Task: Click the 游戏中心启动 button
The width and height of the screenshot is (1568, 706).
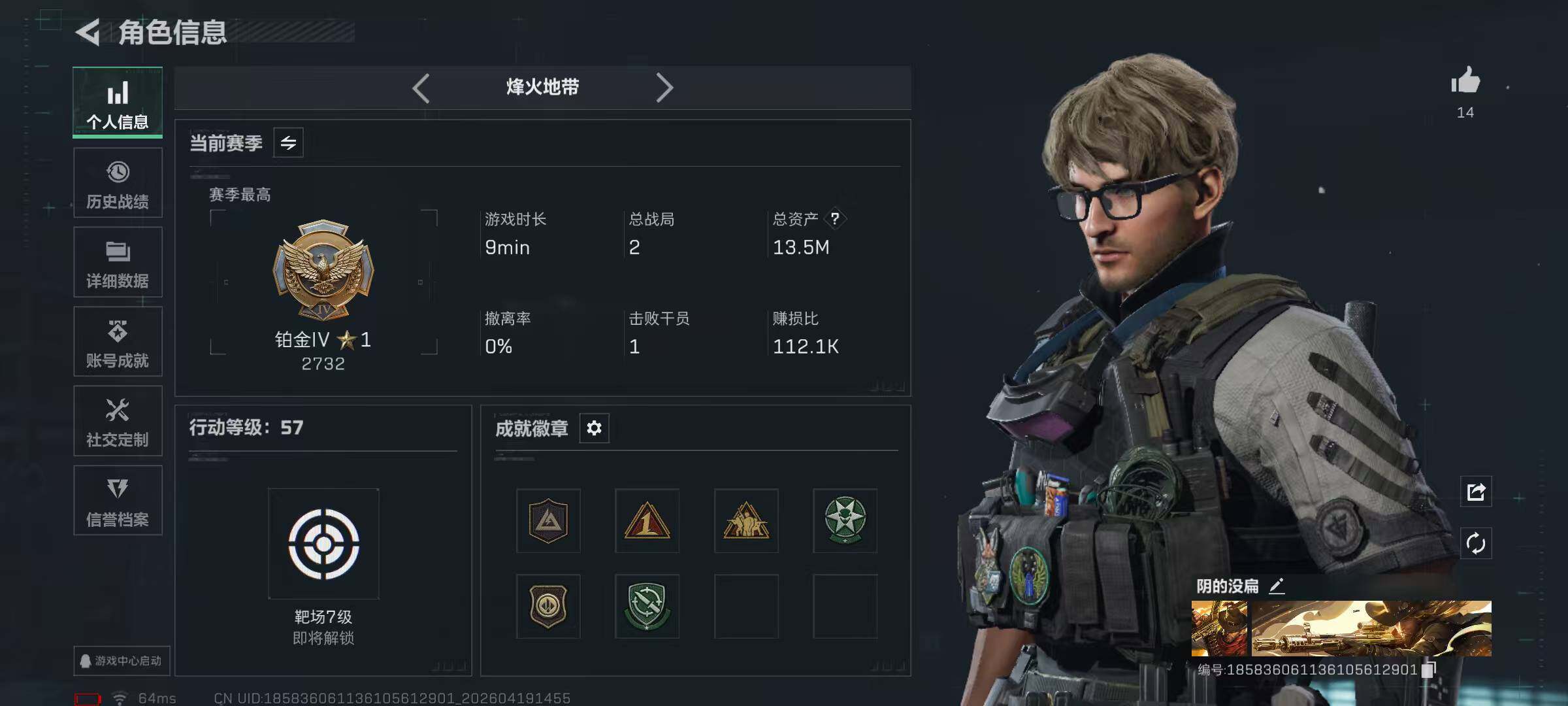Action: [x=122, y=661]
